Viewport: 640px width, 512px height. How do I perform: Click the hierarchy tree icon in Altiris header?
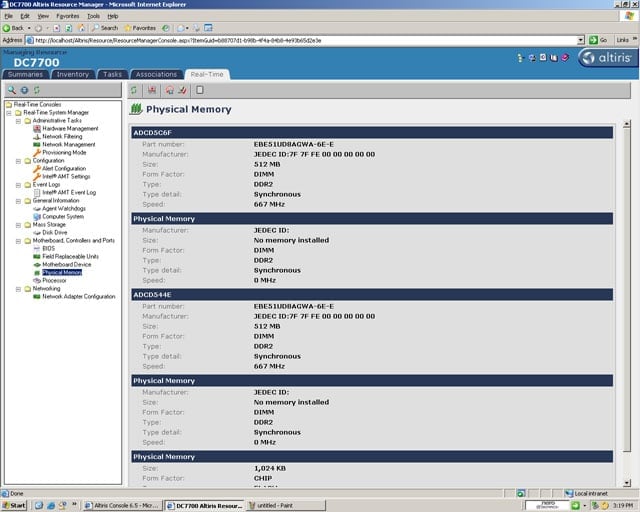(520, 58)
